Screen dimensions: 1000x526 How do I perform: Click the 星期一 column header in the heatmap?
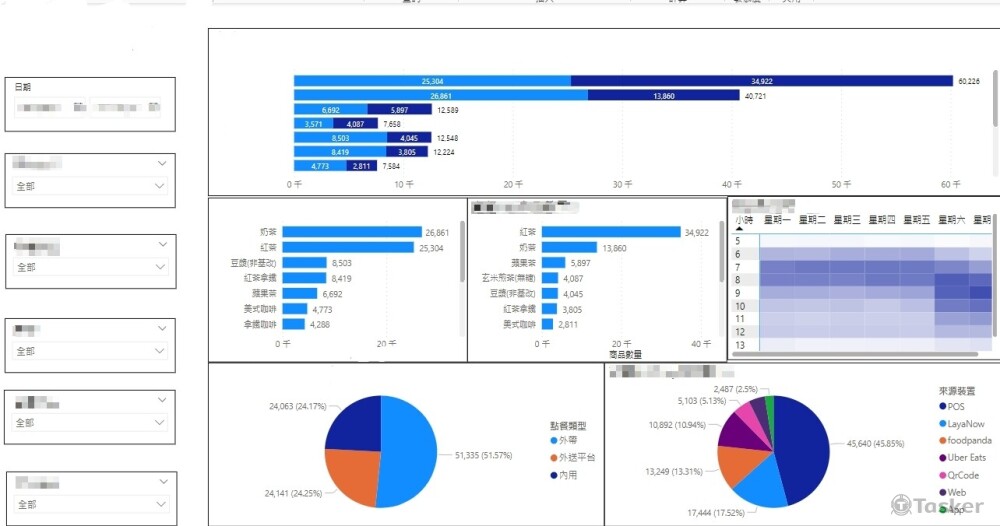(x=777, y=219)
